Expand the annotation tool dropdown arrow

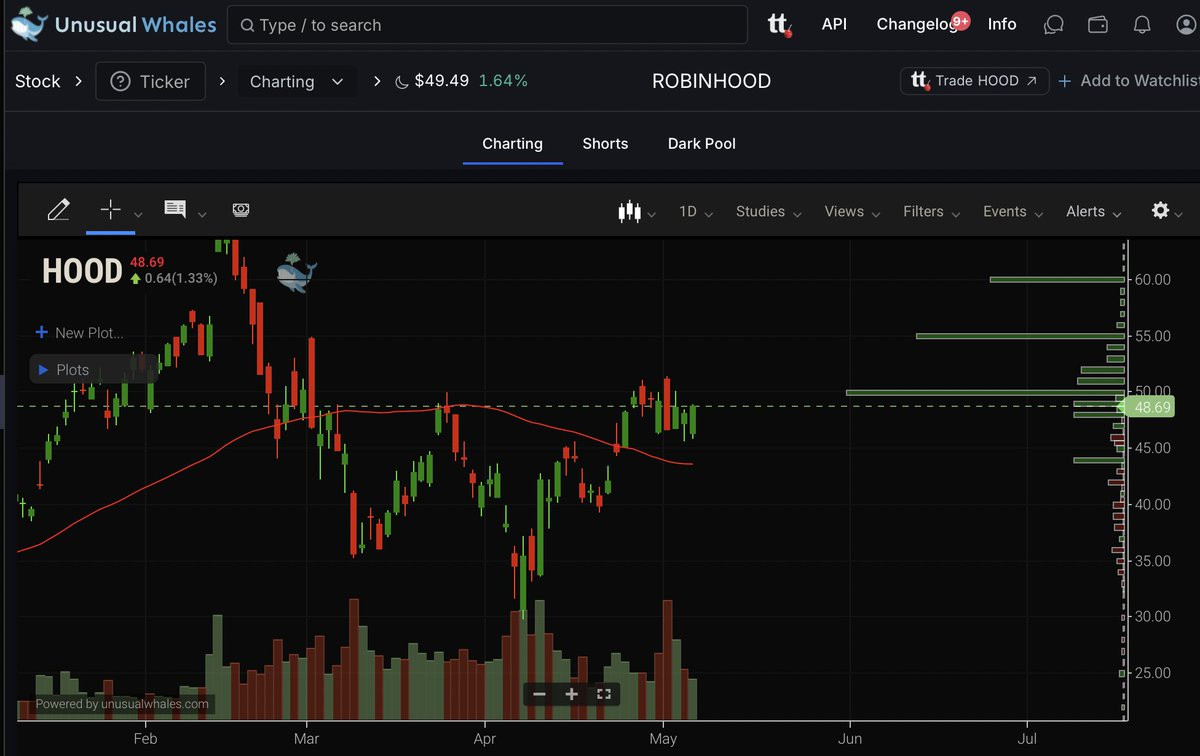click(202, 214)
